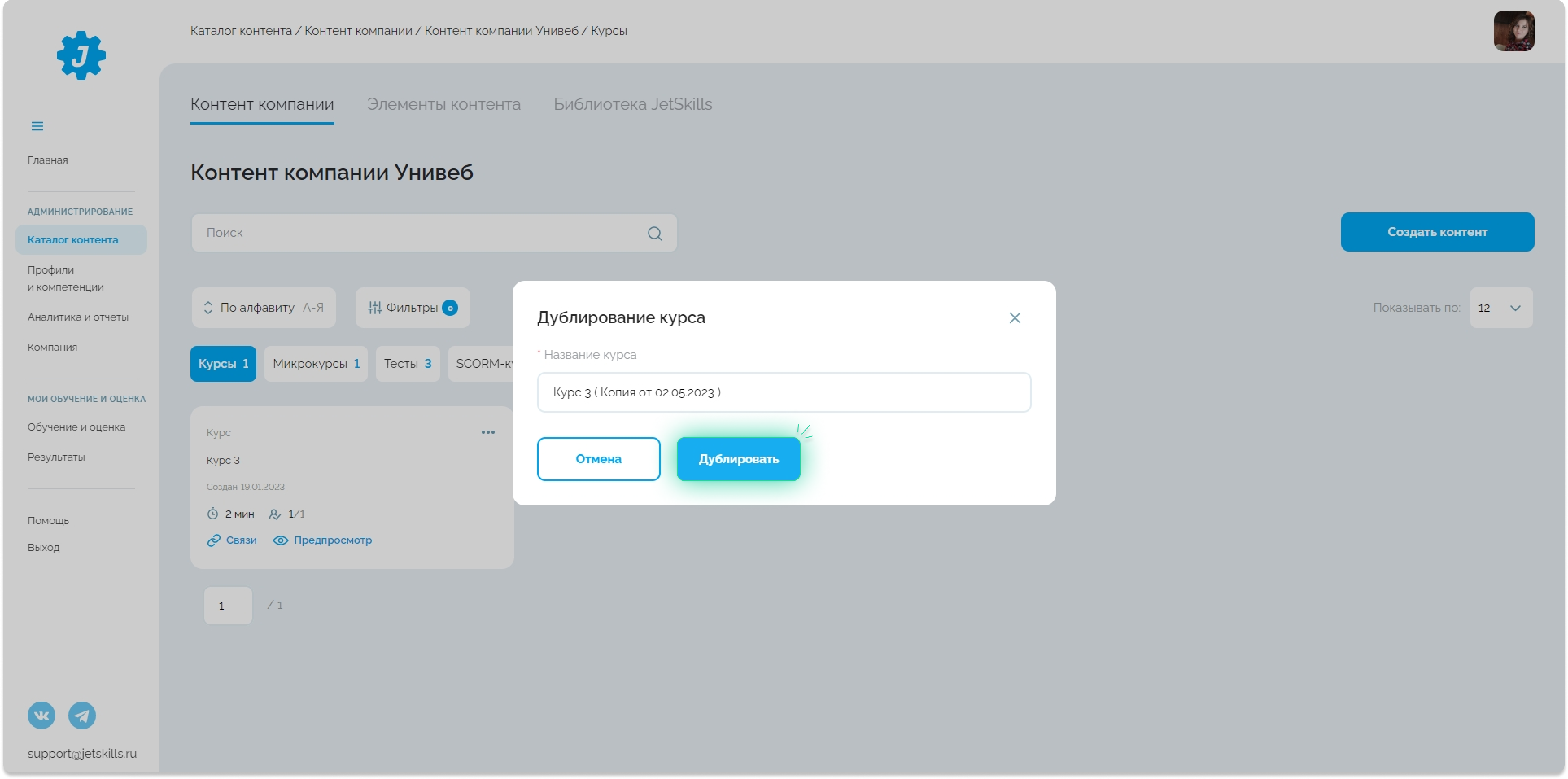Click Выход to log out
The image size is (1568, 779).
pyautogui.click(x=43, y=547)
